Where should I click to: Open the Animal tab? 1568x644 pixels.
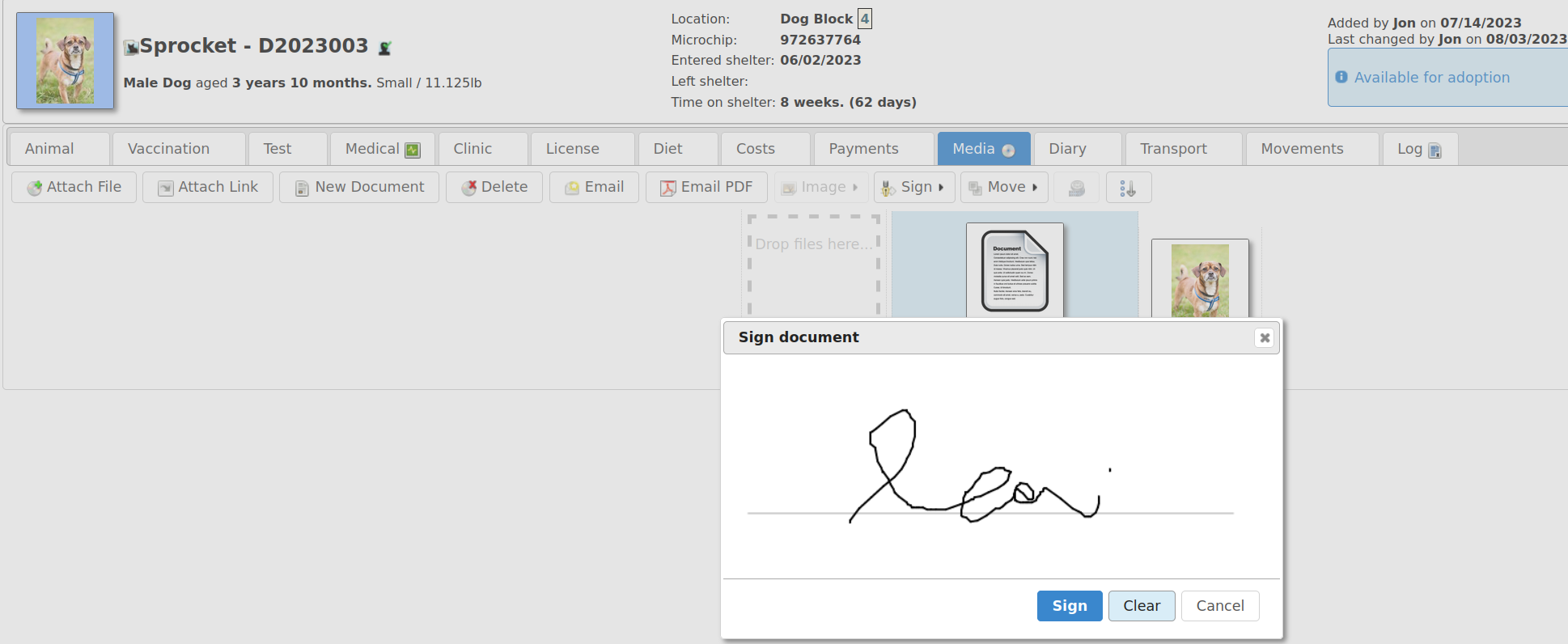(x=59, y=149)
